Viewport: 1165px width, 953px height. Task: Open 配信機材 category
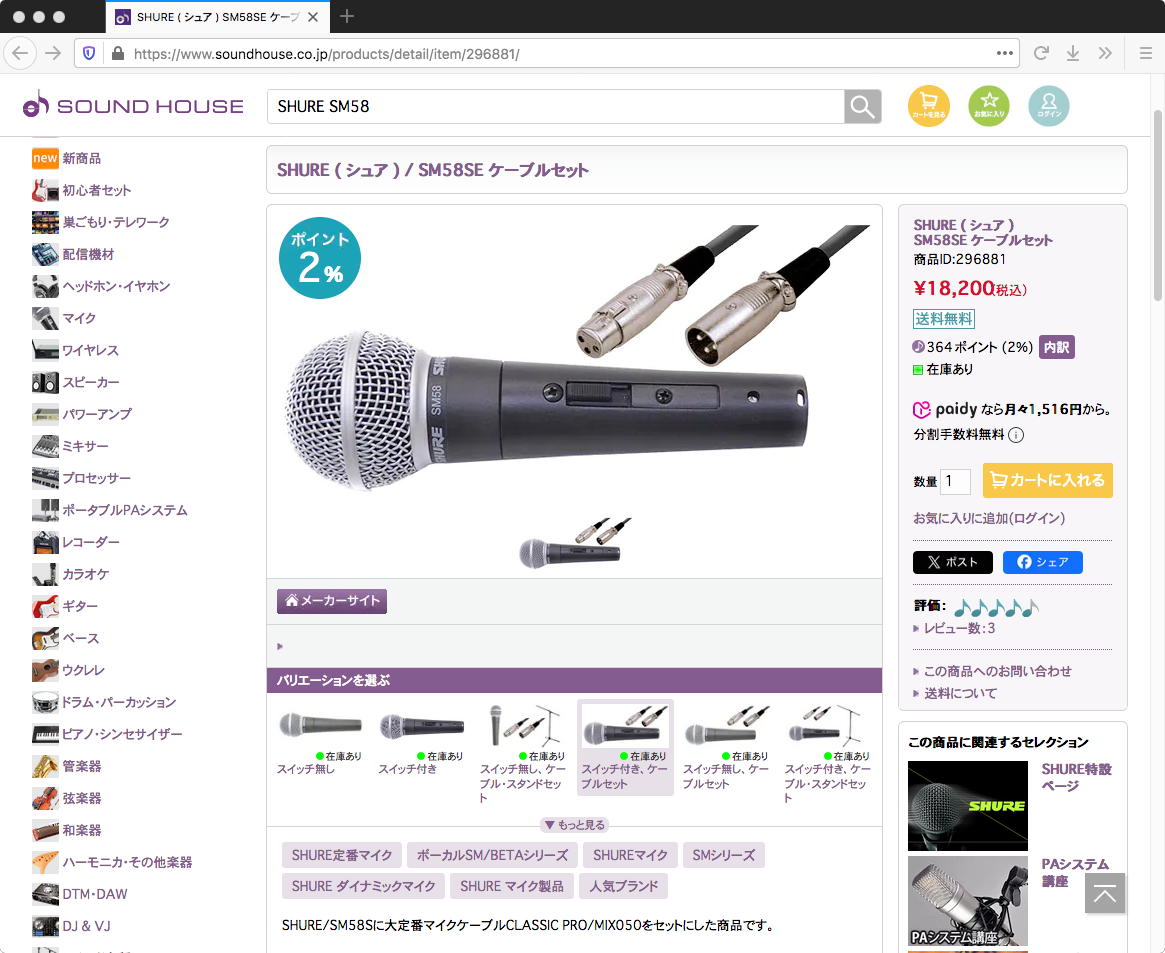click(x=74, y=254)
